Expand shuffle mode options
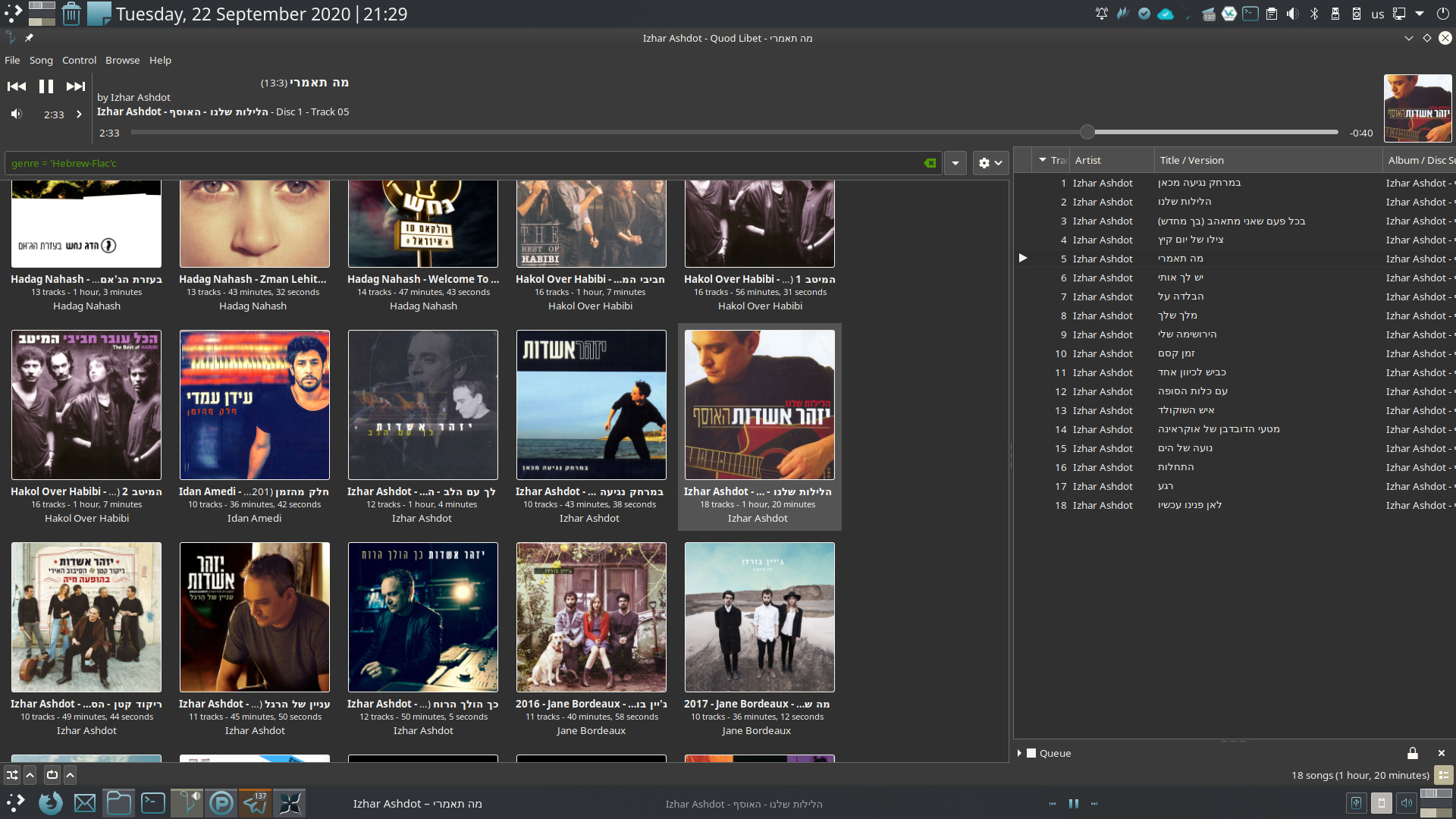Screen dimensions: 1456x819 click(30, 774)
